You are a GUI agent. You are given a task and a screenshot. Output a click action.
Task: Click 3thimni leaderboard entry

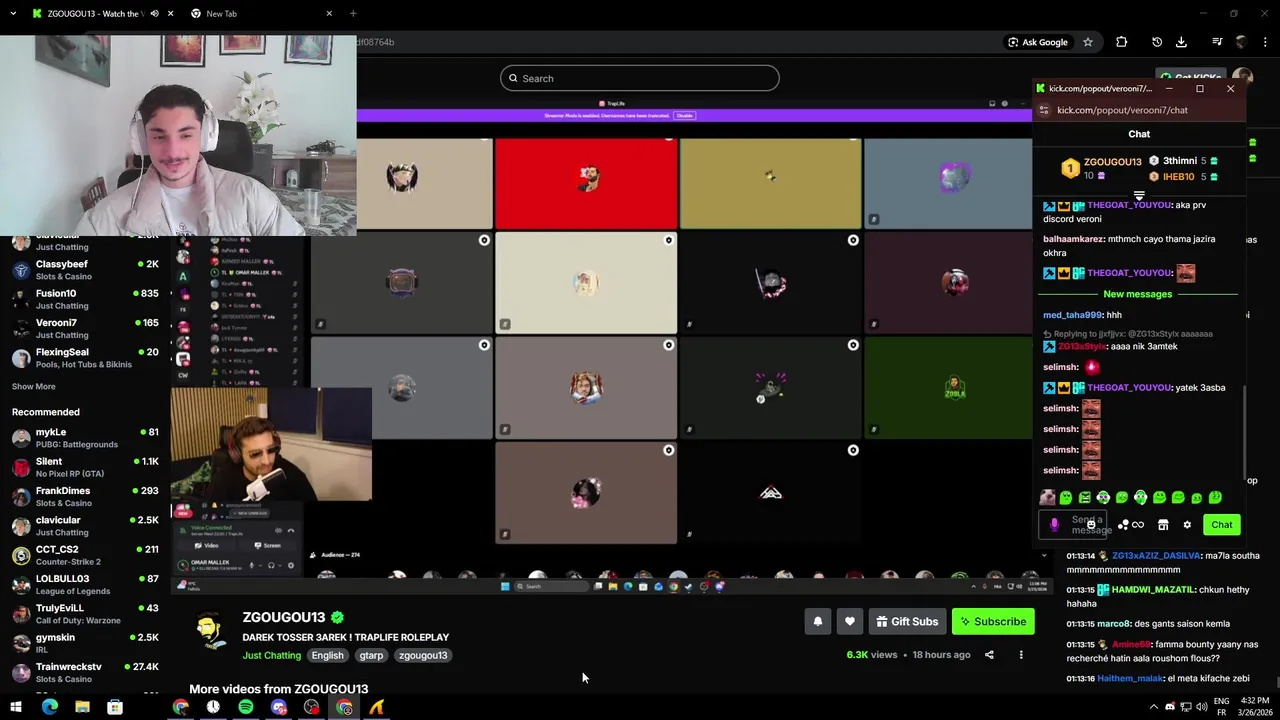[1183, 161]
